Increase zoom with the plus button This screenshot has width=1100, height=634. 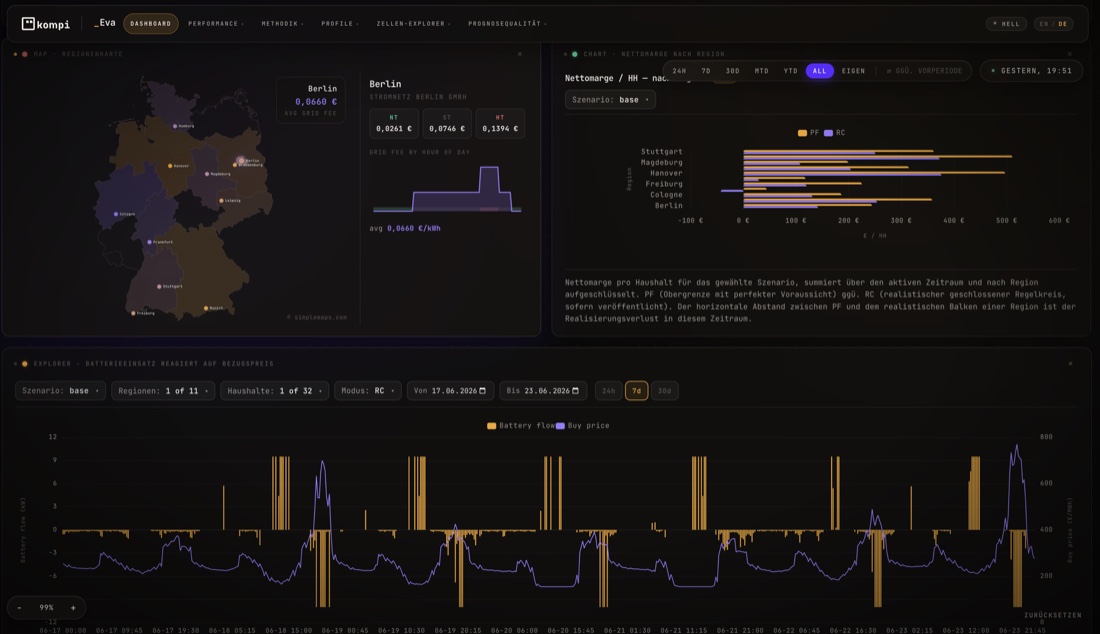73,607
